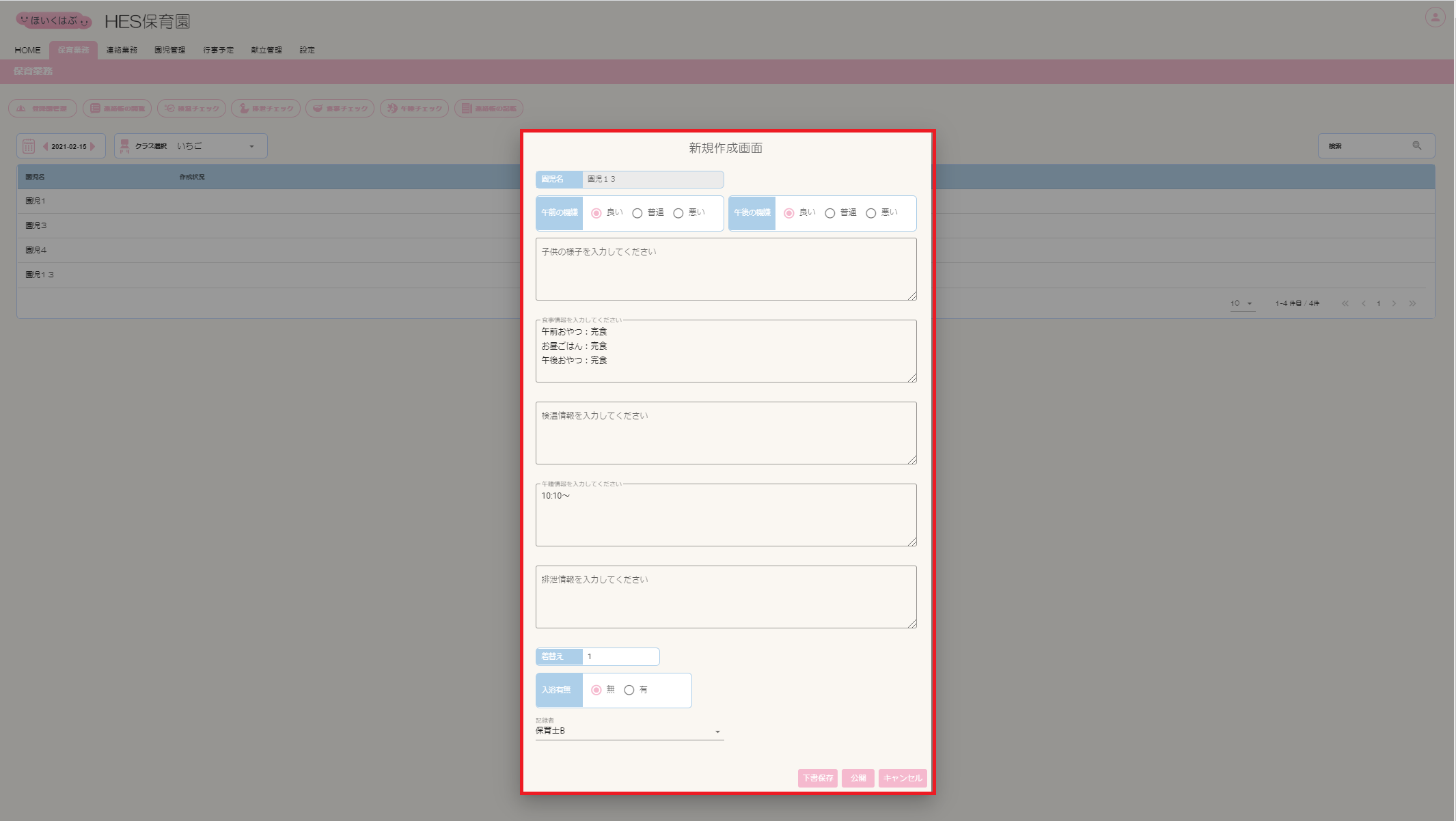1456x821 pixels.
Task: Click resize handle of 子供の様子 text area
Action: (912, 296)
